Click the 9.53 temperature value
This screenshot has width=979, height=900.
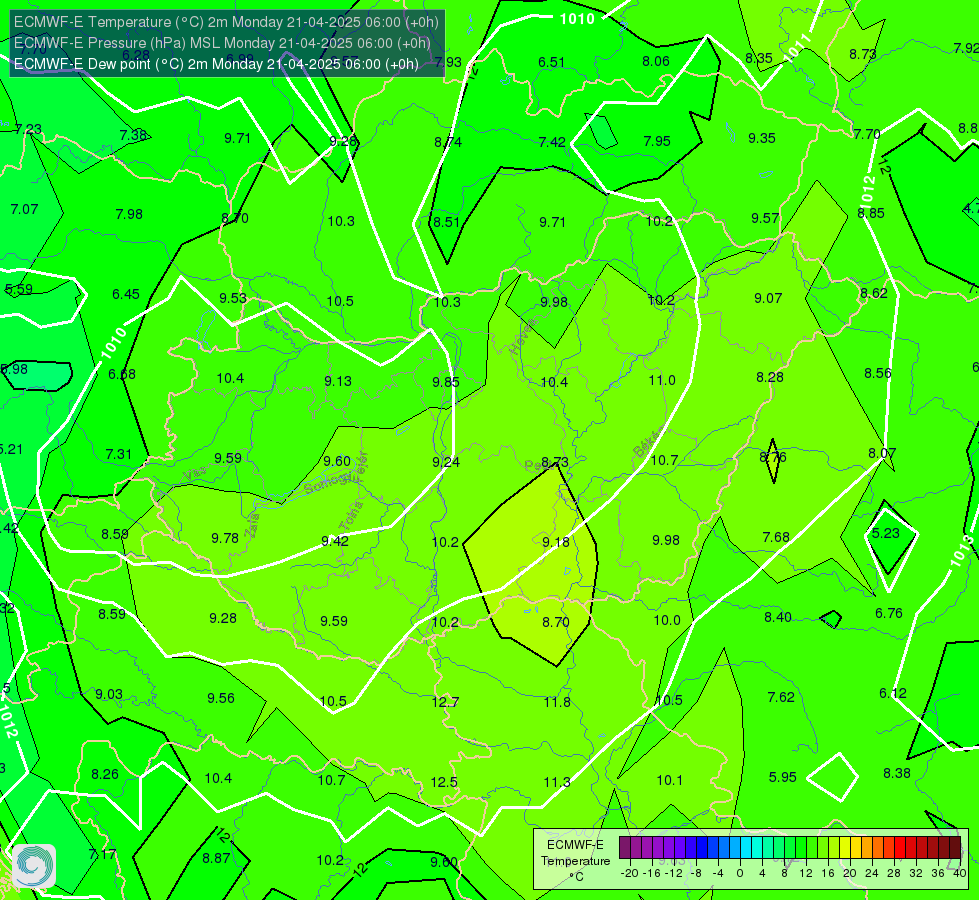[x=233, y=298]
